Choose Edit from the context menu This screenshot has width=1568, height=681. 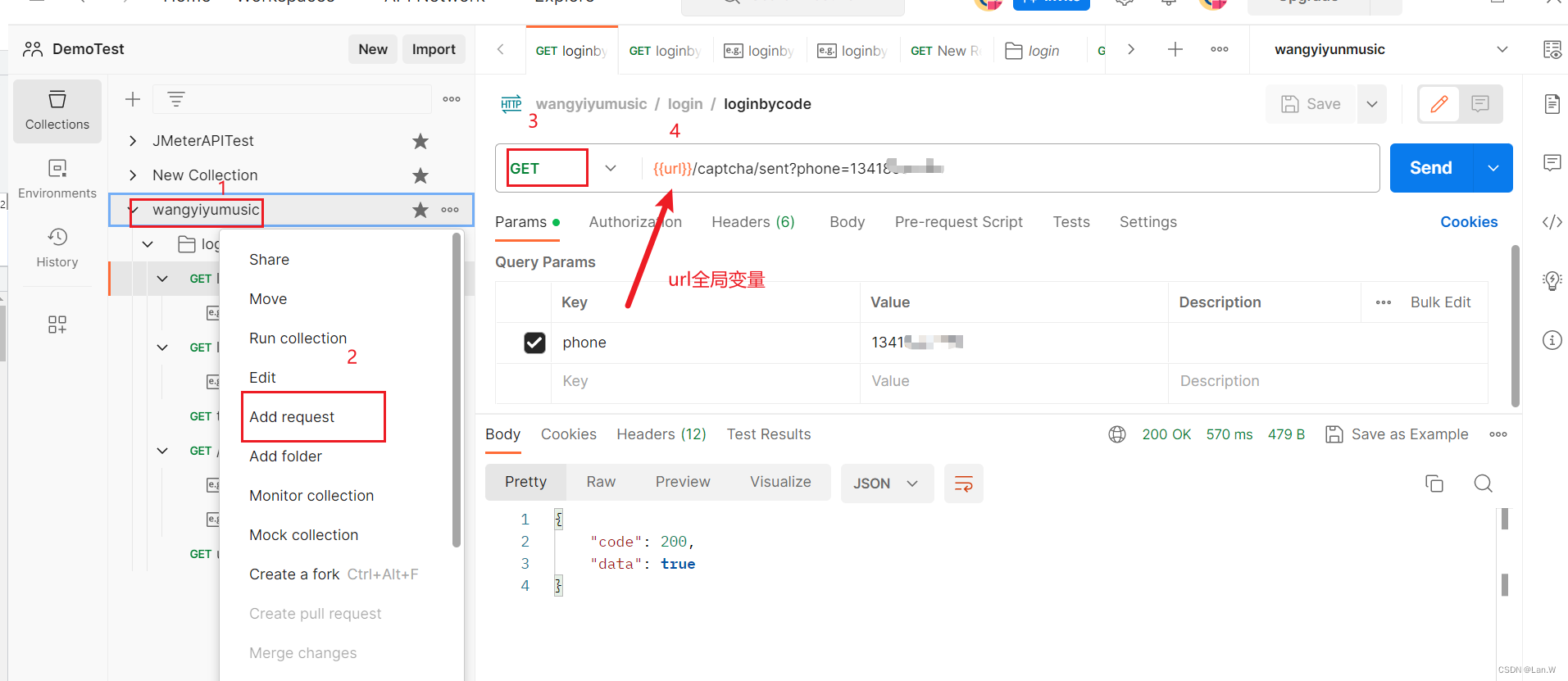262,378
